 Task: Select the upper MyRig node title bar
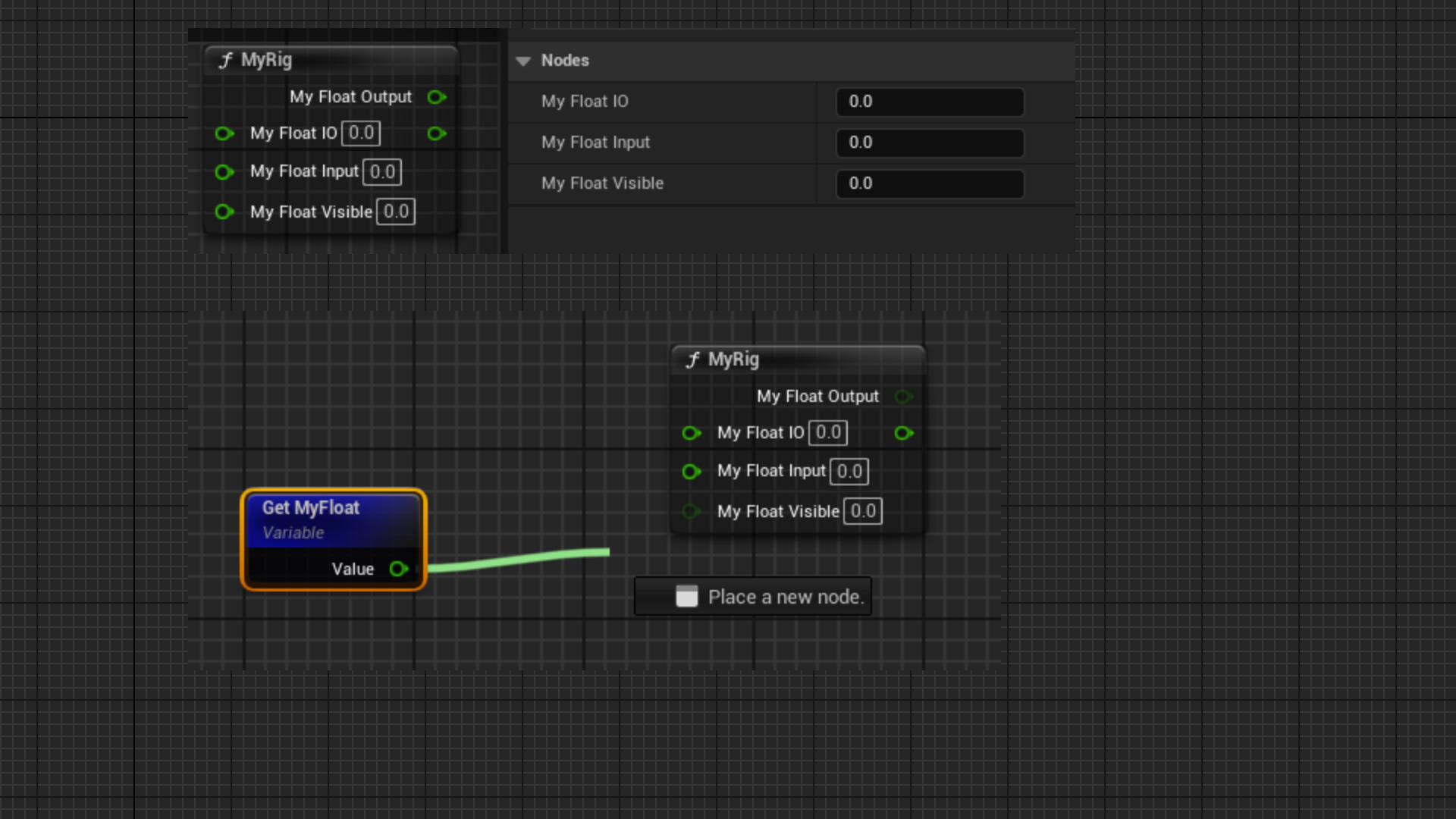pos(331,61)
